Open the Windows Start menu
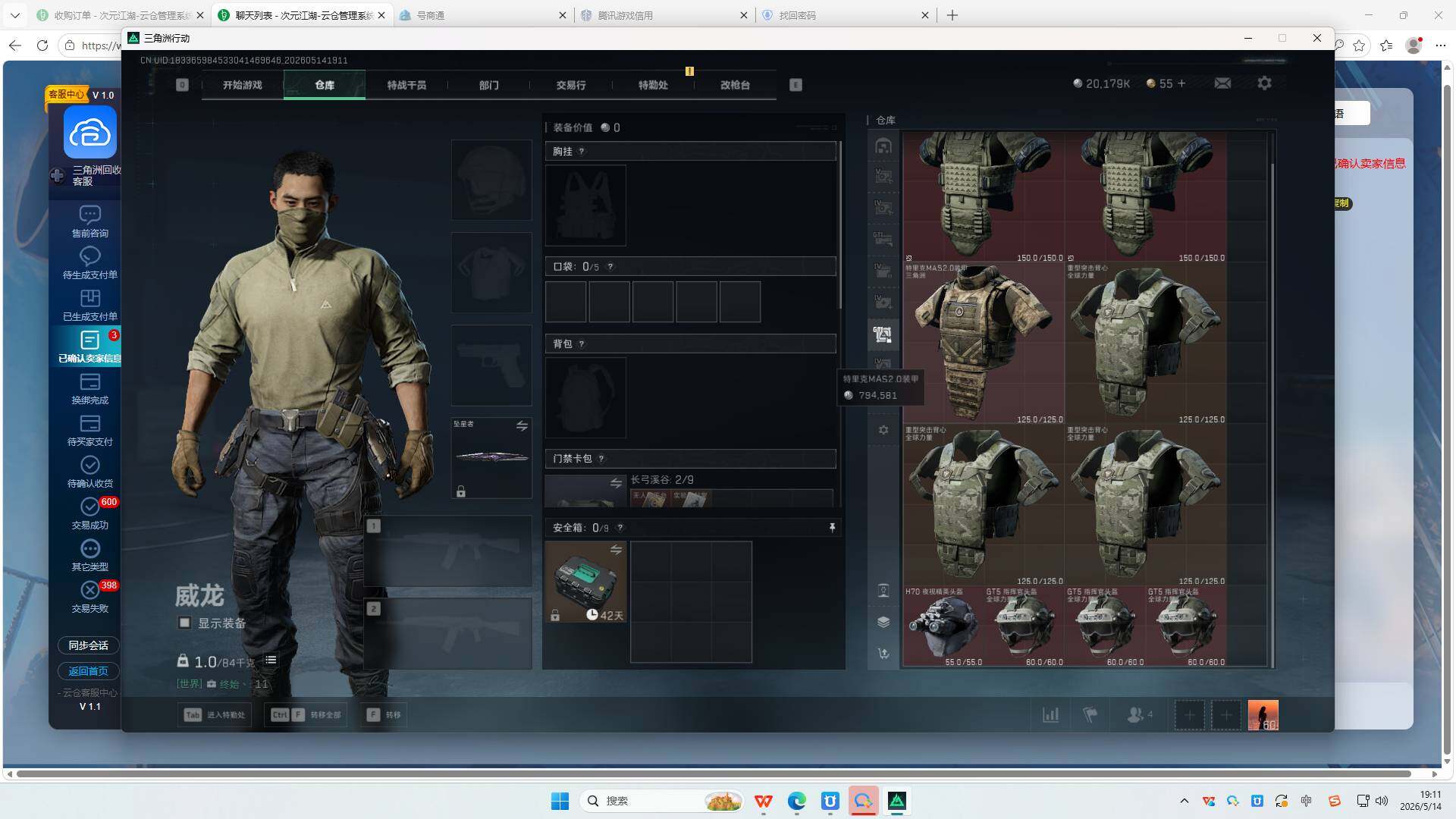1456x819 pixels. pos(560,801)
